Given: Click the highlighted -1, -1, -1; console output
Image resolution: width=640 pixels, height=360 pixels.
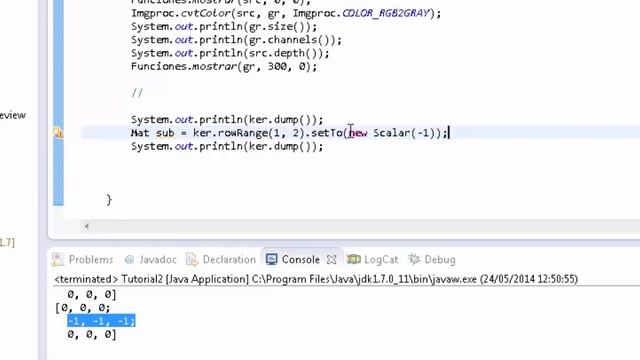Looking at the screenshot, I should 101,321.
